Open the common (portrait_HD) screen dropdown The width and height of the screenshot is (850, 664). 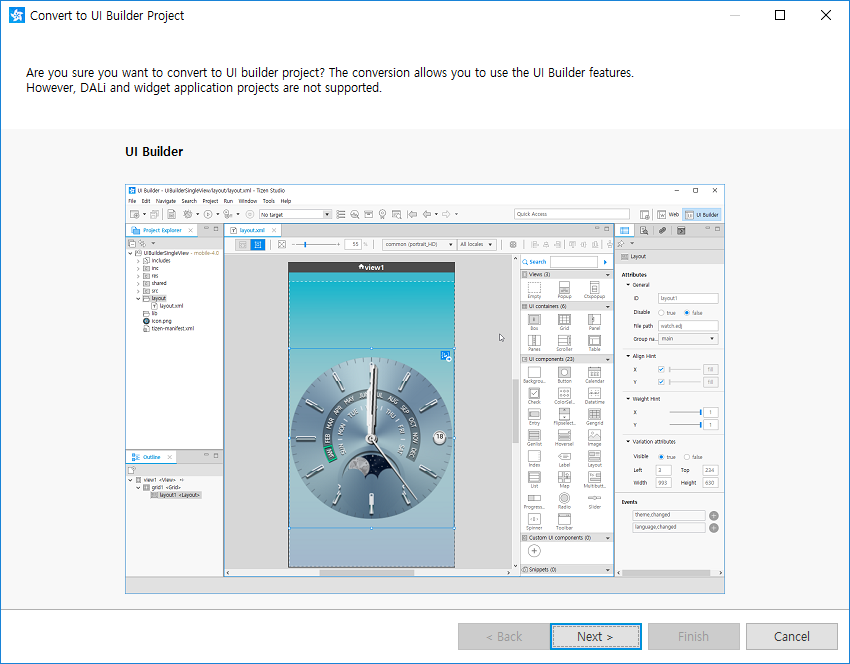[420, 244]
